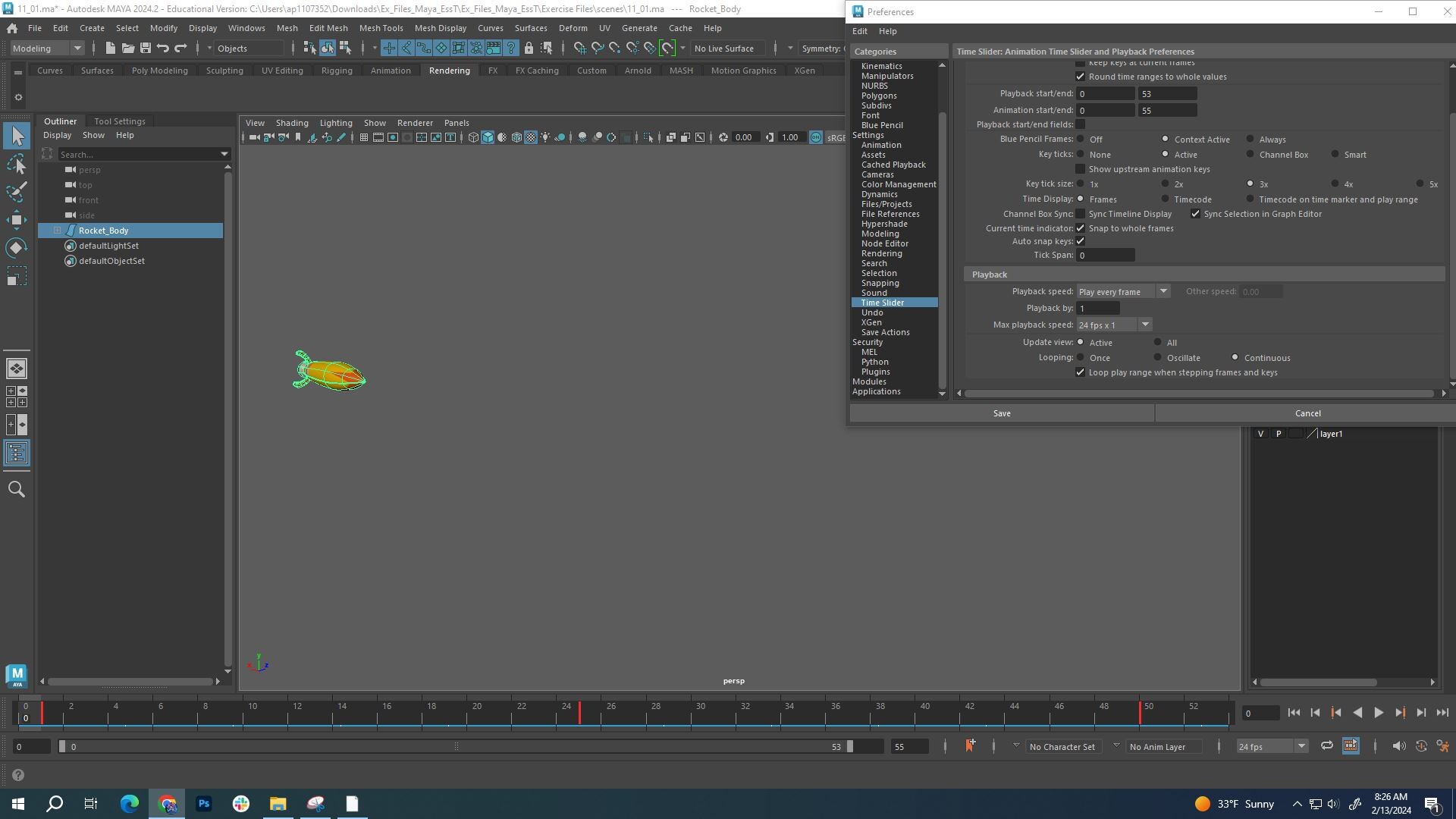This screenshot has height=819, width=1456.
Task: Open the 24 fps framerate dropdown
Action: click(x=1301, y=746)
